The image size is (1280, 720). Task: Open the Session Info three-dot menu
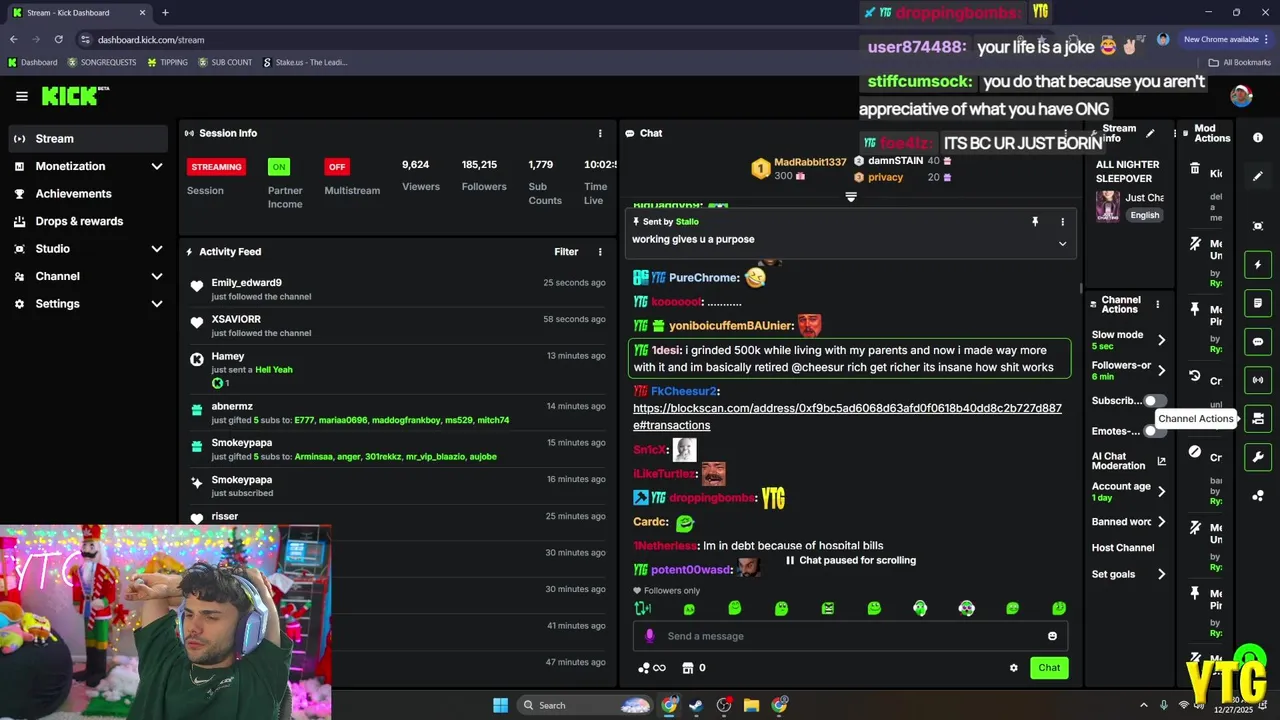[x=600, y=133]
